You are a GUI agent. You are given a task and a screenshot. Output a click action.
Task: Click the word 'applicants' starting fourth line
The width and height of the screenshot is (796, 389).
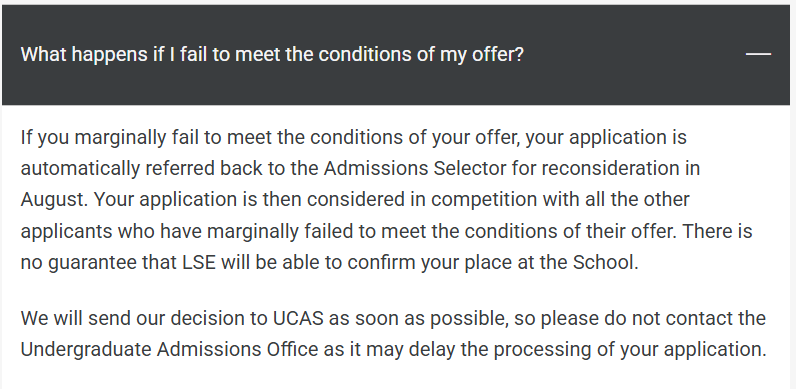(66, 232)
